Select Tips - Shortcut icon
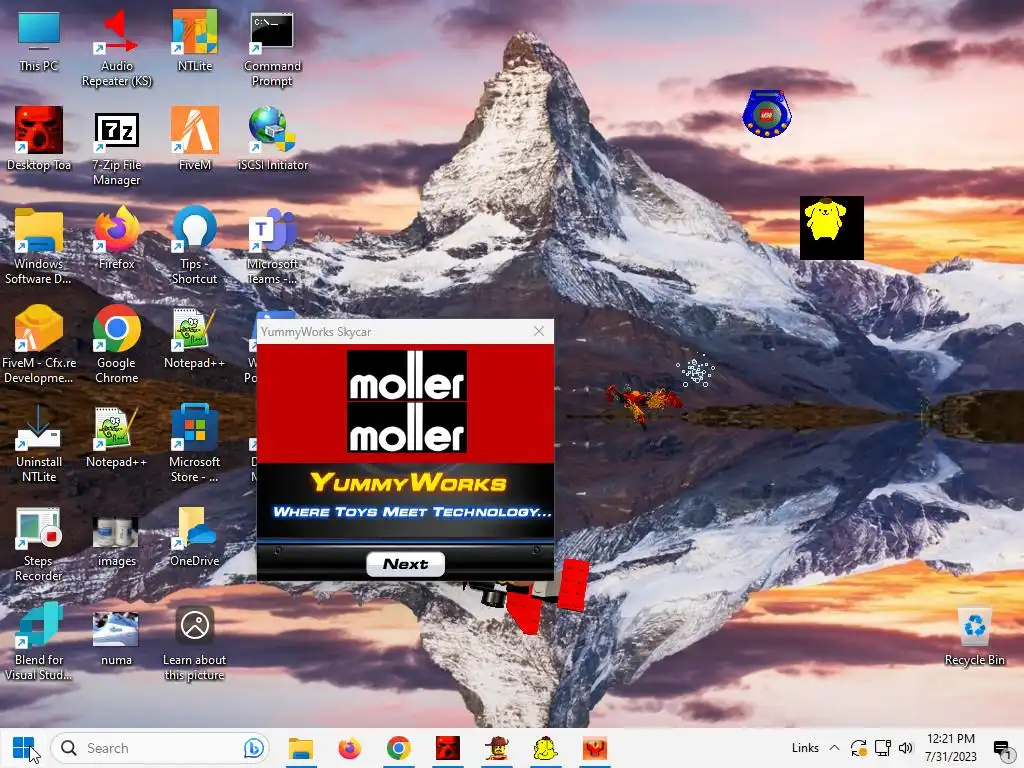The width and height of the screenshot is (1024, 768). (195, 247)
